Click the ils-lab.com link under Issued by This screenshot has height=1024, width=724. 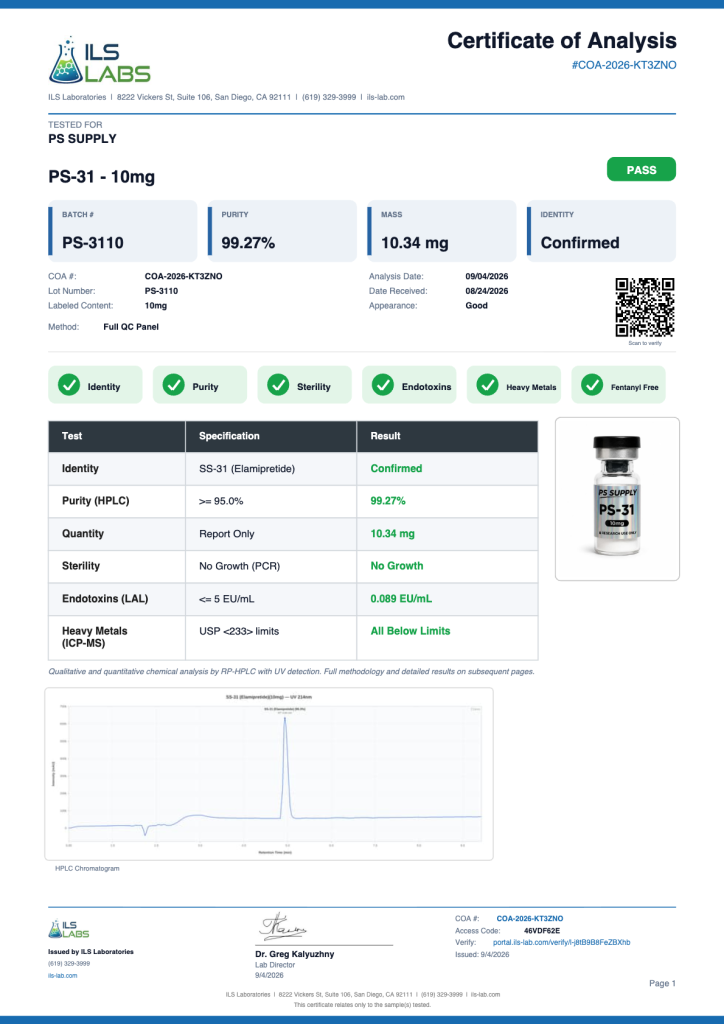click(x=63, y=976)
